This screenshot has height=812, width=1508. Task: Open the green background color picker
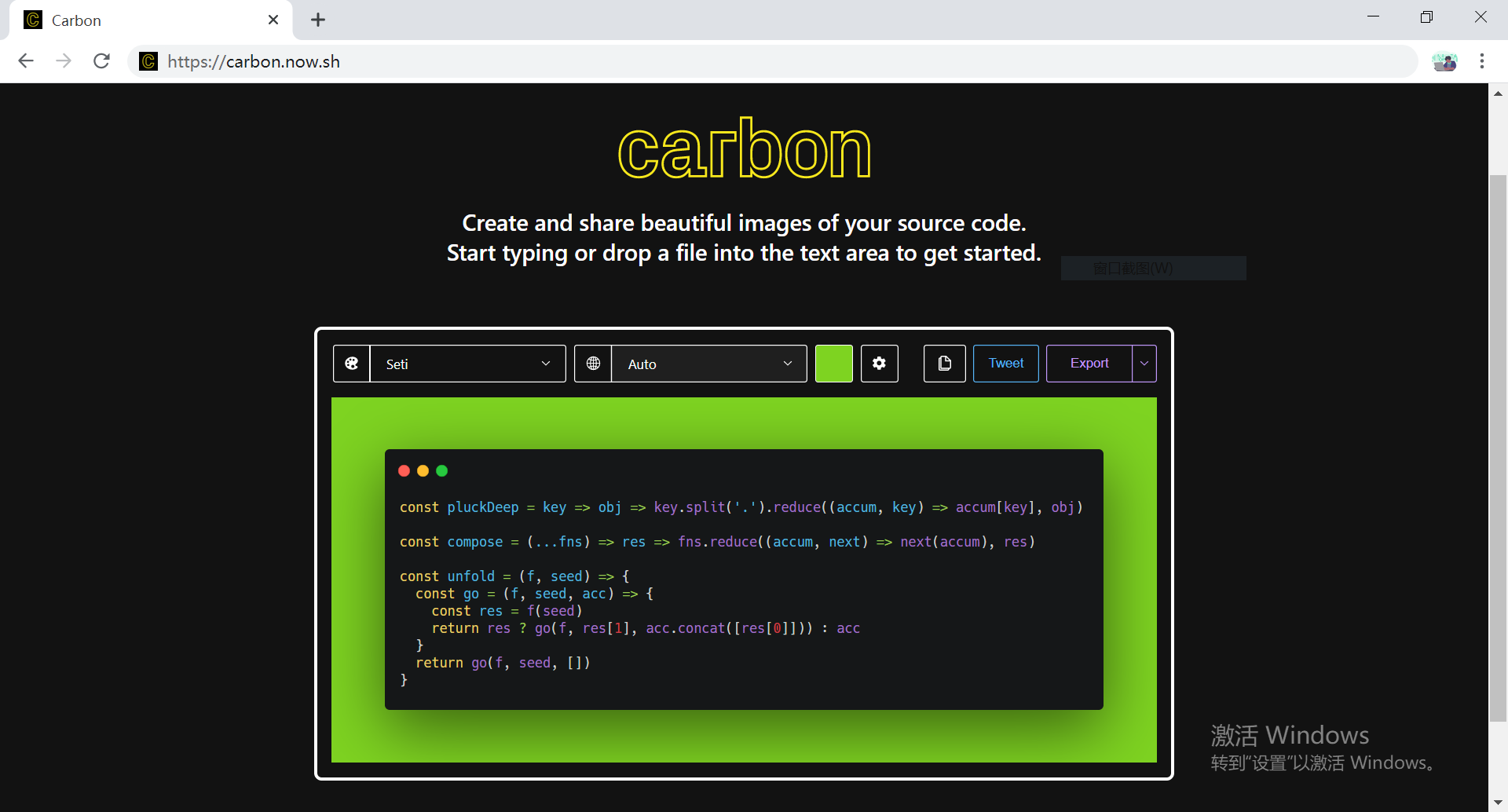point(833,364)
